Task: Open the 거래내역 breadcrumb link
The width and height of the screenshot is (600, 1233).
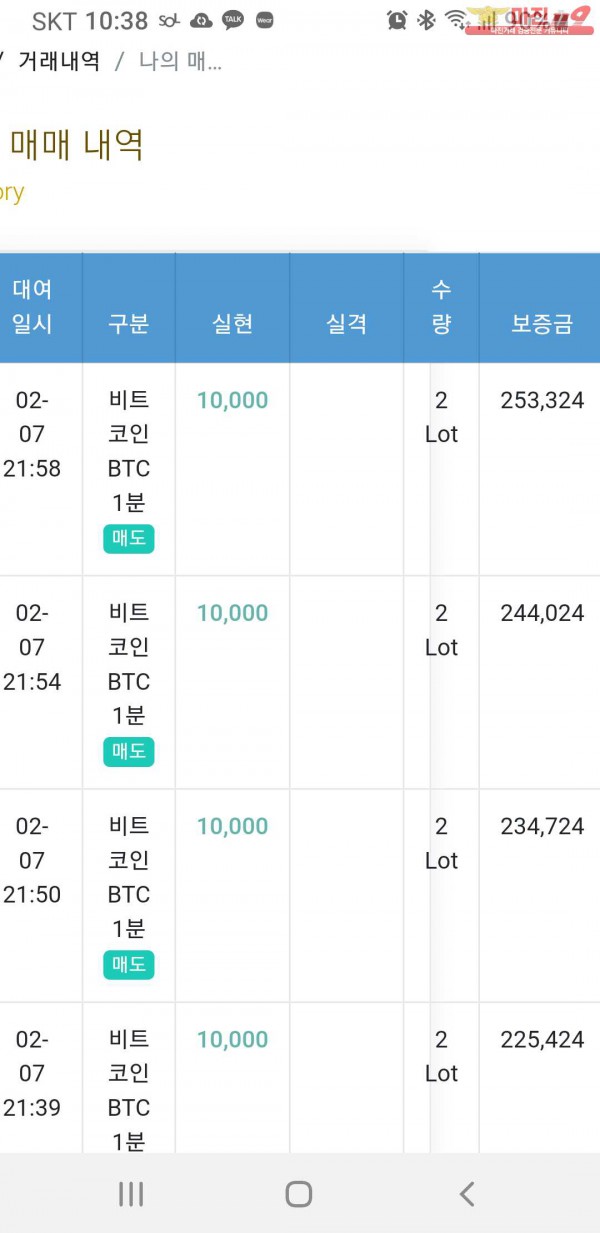Action: coord(59,61)
